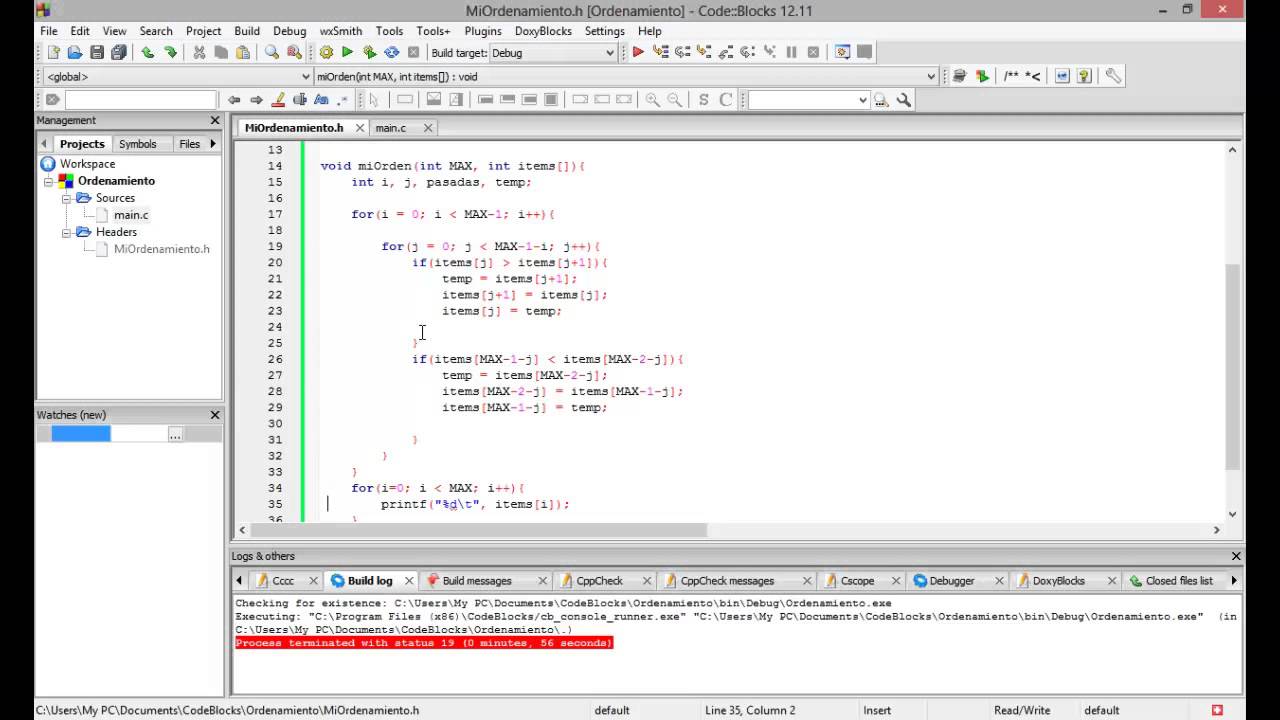Image resolution: width=1280 pixels, height=720 pixels.
Task: Open the Debugger log tab
Action: coord(952,581)
